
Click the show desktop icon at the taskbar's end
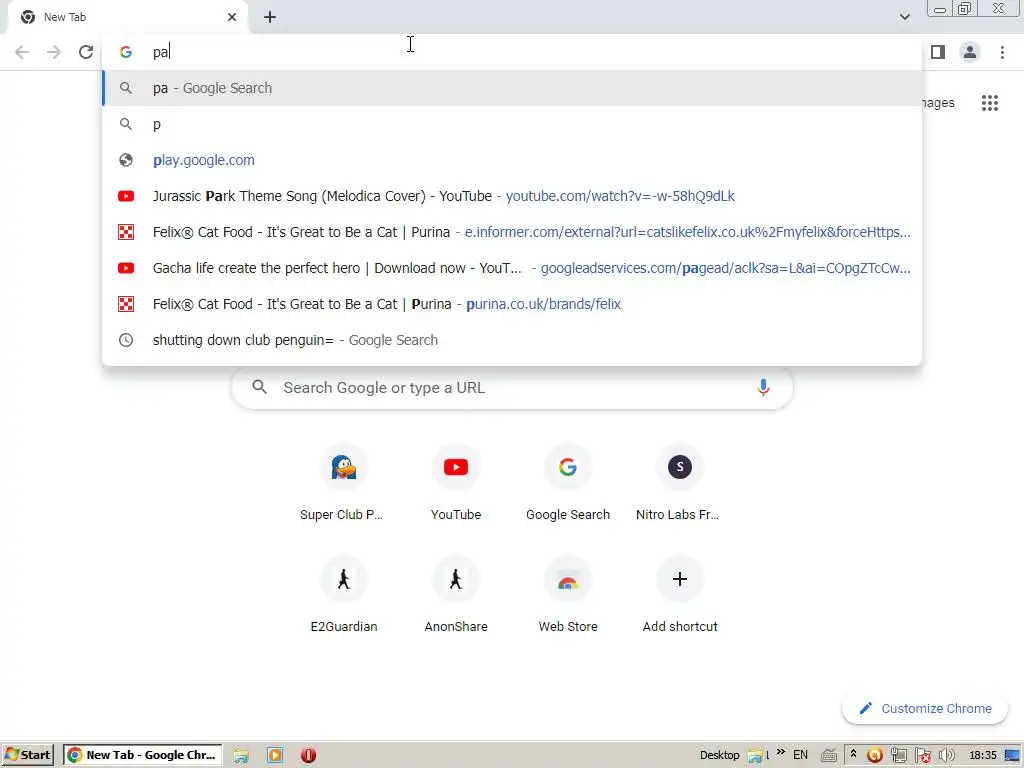click(1012, 756)
